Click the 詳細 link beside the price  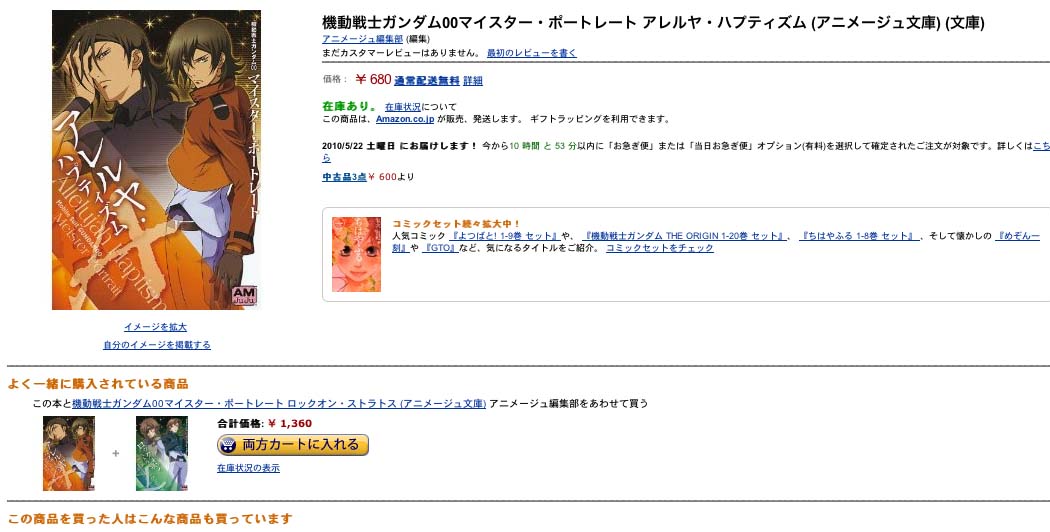tap(473, 81)
